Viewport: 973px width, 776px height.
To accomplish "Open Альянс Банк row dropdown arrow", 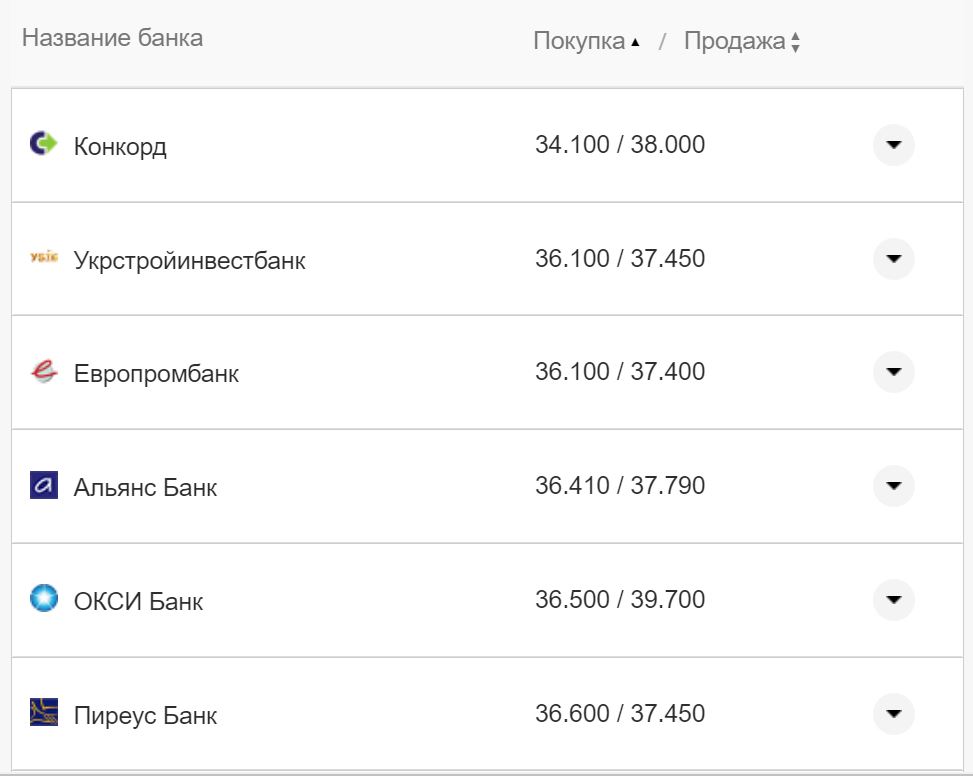I will (893, 486).
